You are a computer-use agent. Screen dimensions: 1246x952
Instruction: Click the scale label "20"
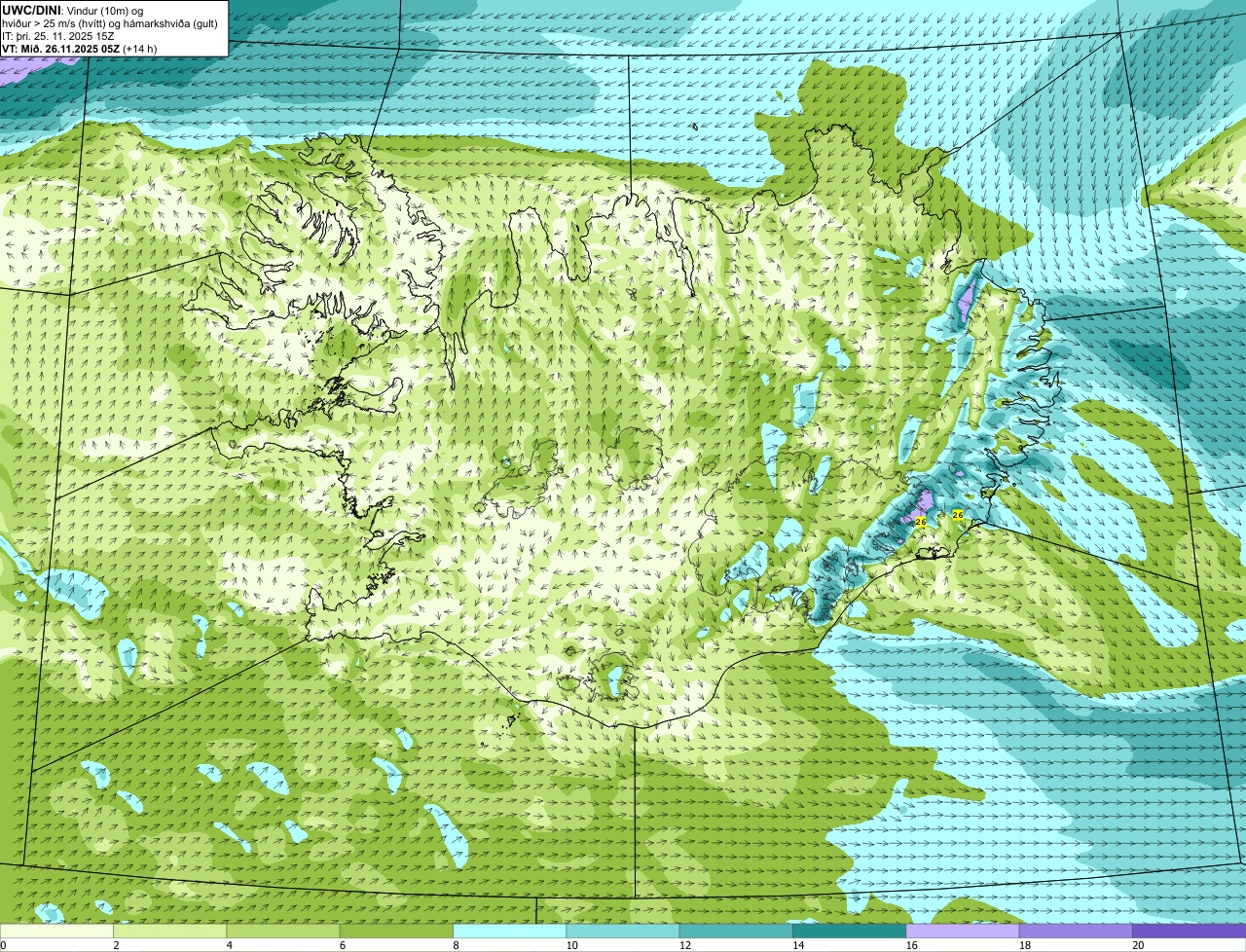1137,945
